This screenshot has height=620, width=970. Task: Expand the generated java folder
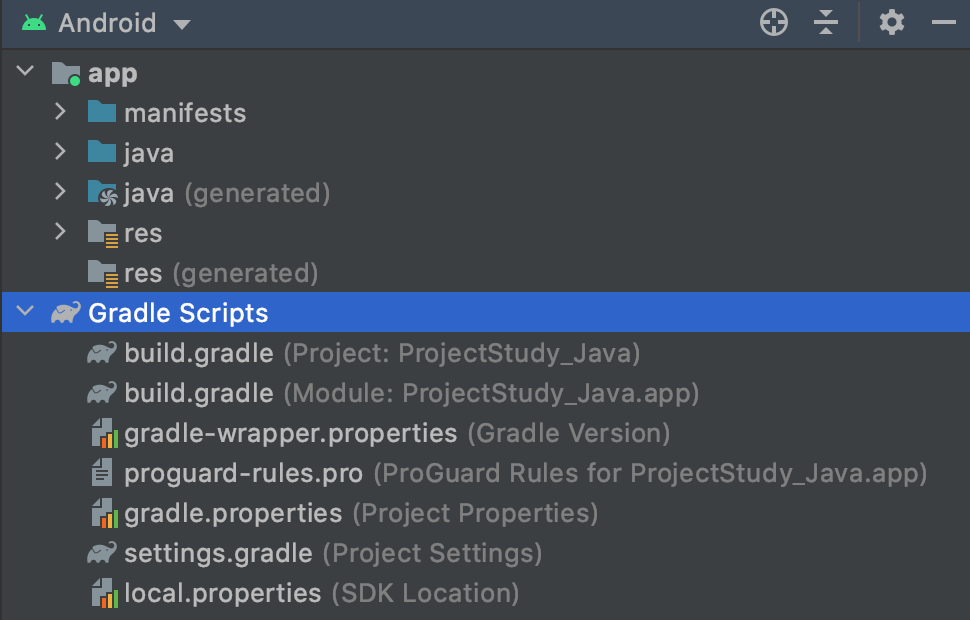pyautogui.click(x=60, y=193)
